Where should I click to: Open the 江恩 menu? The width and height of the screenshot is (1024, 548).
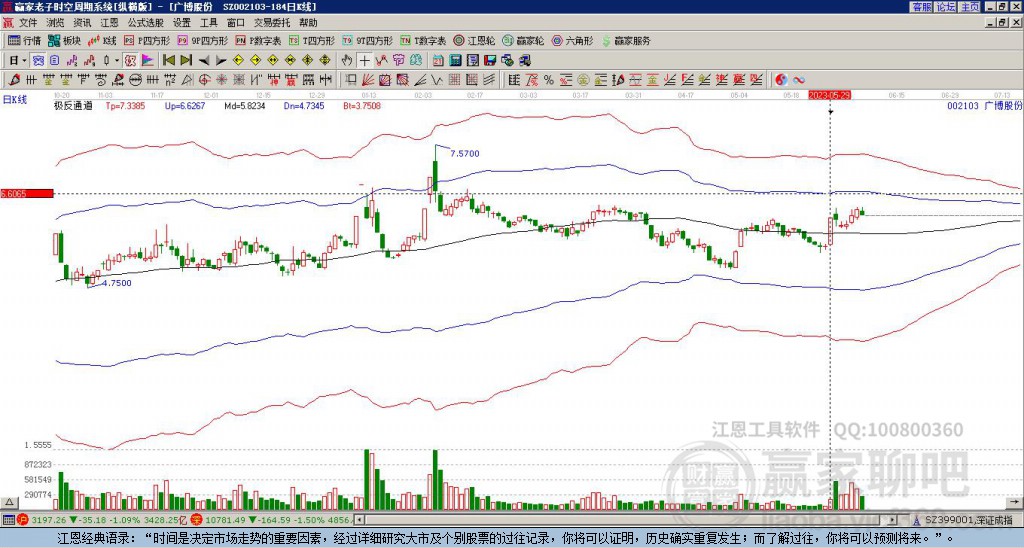pos(110,23)
